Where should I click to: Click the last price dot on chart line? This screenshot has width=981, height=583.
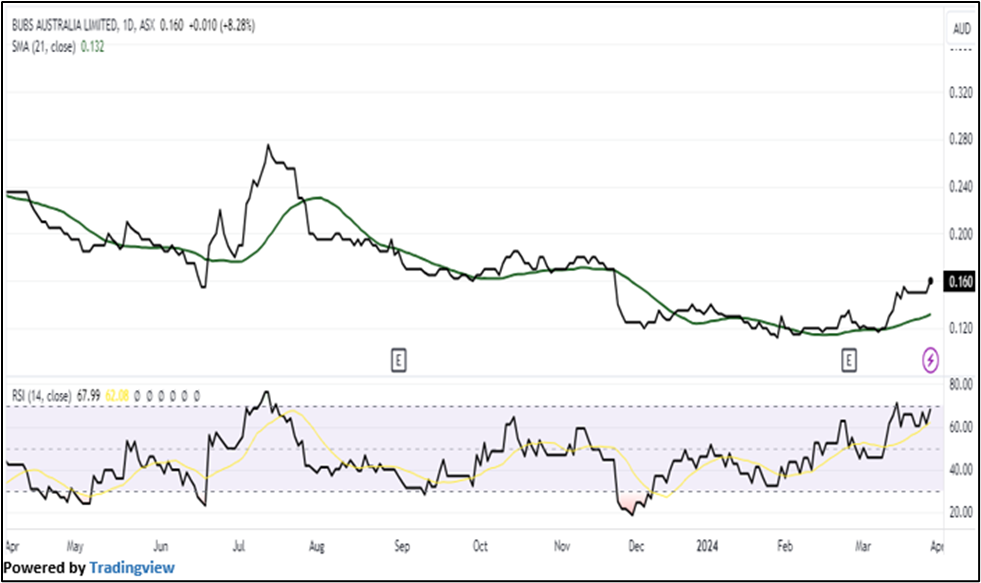click(x=931, y=281)
